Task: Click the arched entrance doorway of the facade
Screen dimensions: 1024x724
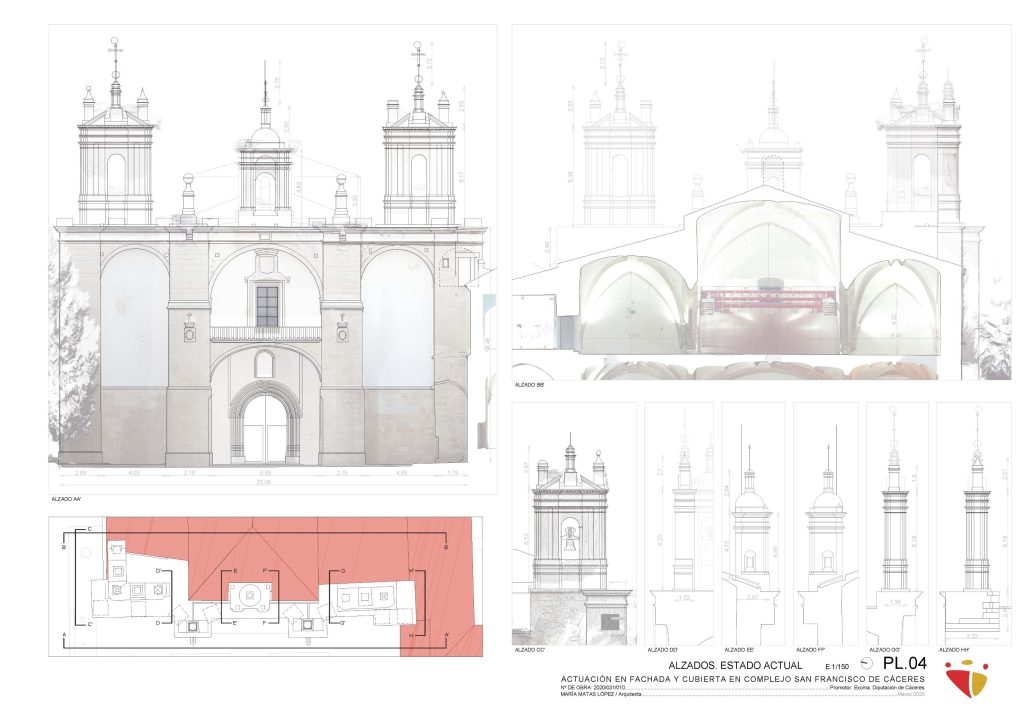Action: pyautogui.click(x=265, y=427)
